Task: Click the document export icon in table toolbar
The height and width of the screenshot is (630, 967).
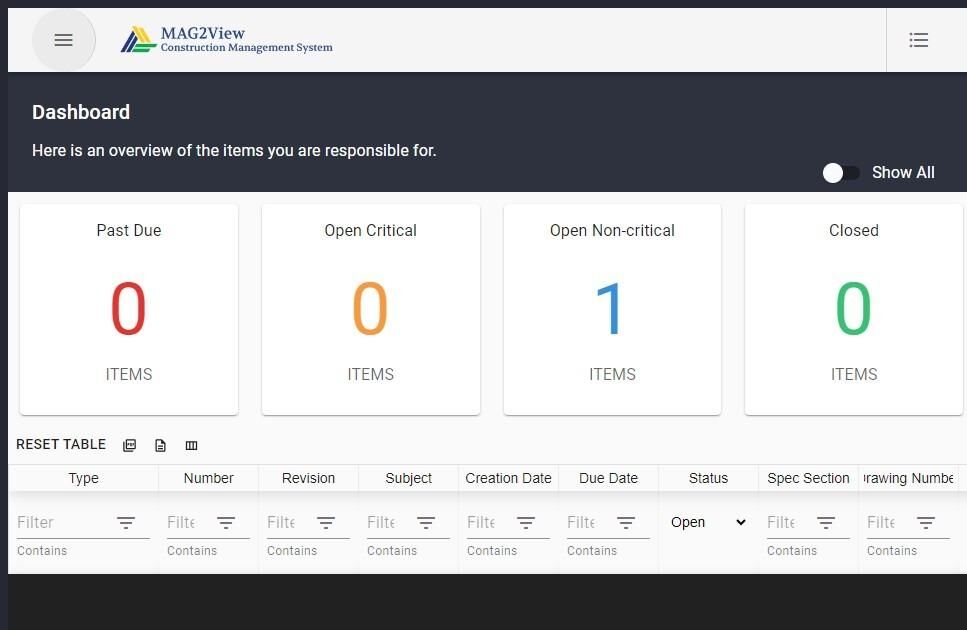Action: click(x=160, y=445)
